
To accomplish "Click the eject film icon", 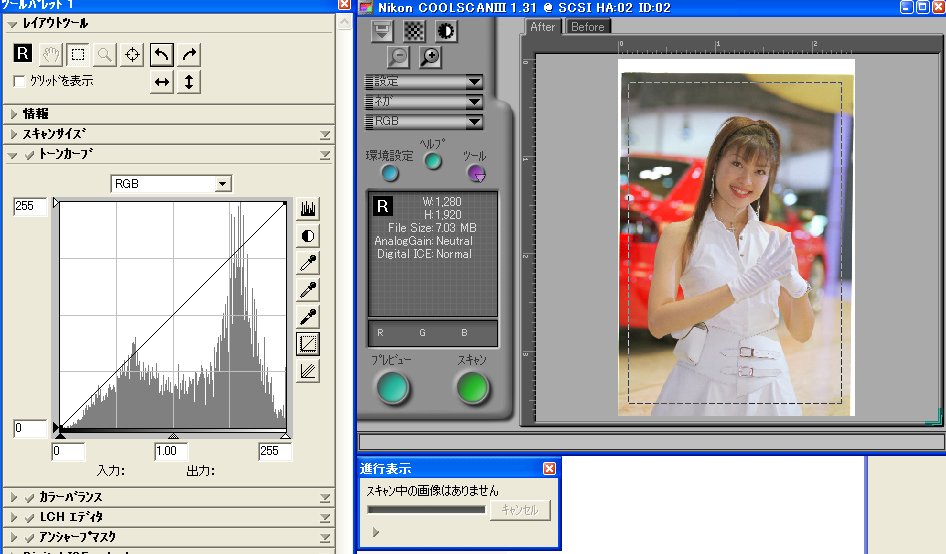I will pos(381,31).
